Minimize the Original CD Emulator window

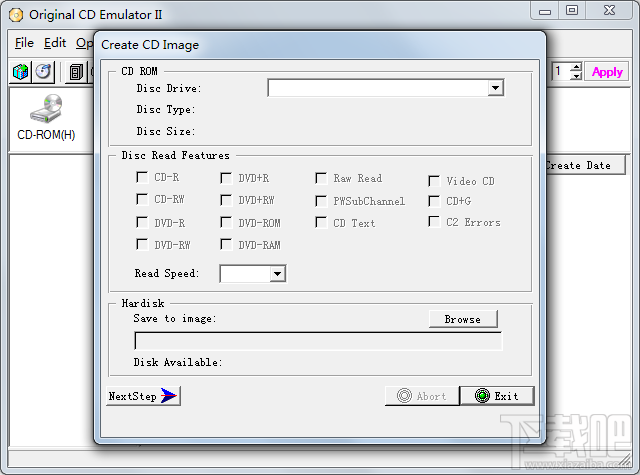(x=545, y=11)
